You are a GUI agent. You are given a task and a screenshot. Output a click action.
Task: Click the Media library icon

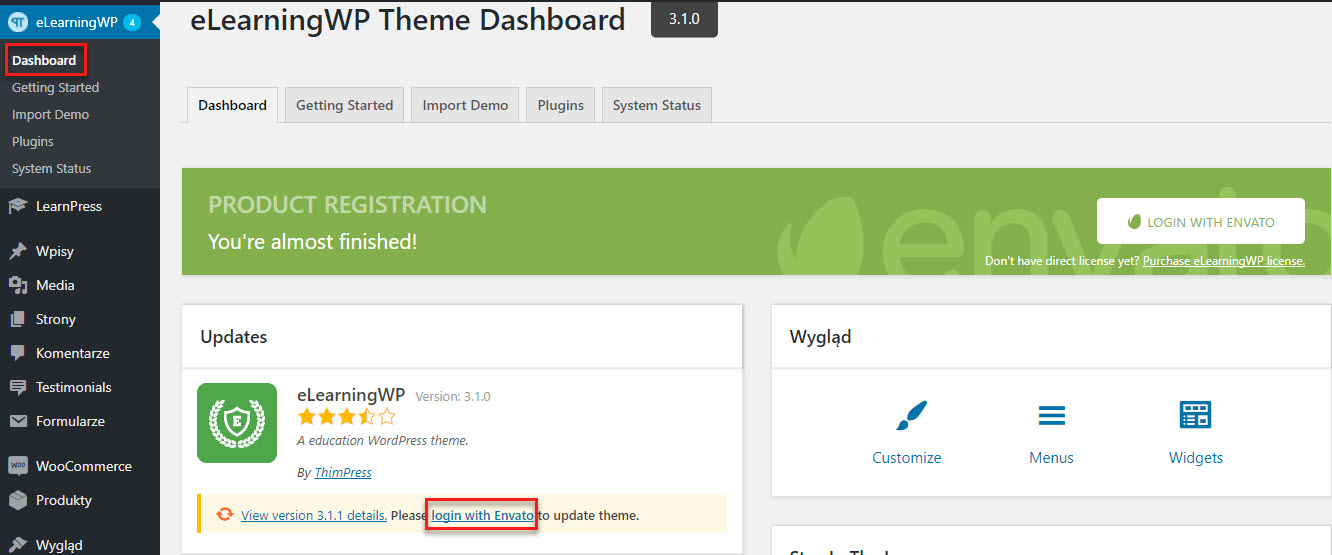pos(18,285)
